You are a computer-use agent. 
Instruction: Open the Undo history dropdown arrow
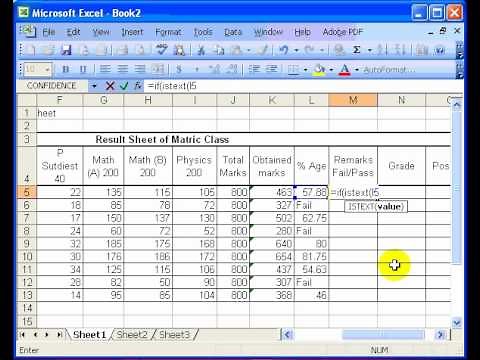pos(296,50)
